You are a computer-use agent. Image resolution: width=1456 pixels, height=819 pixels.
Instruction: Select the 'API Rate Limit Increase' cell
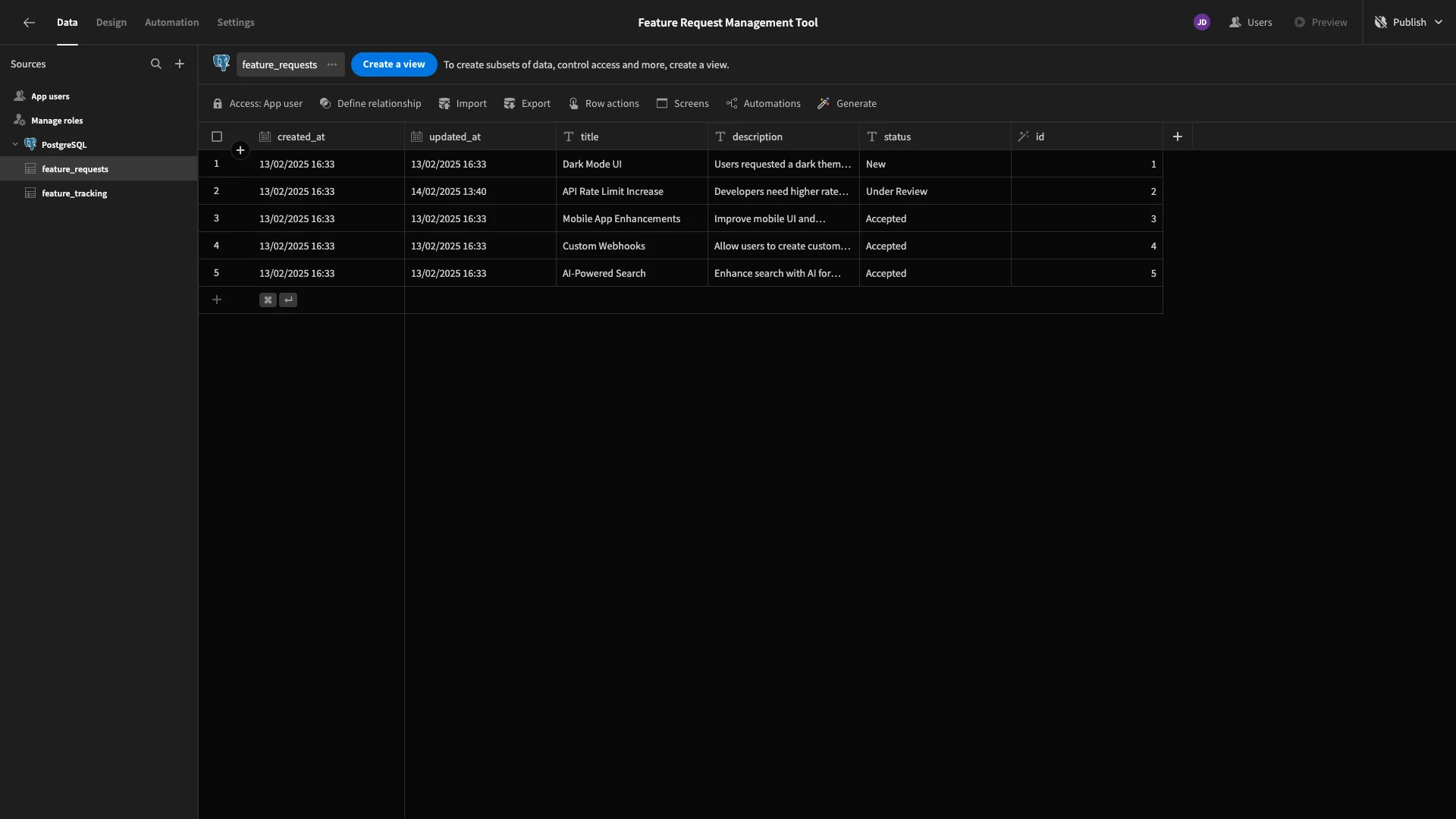632,191
